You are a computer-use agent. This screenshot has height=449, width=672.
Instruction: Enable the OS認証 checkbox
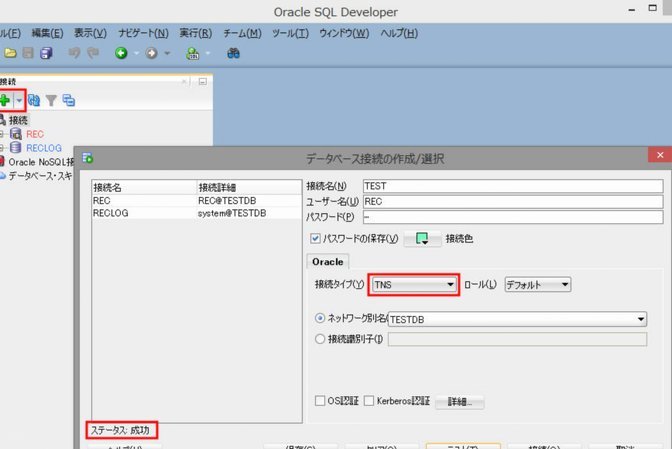tap(320, 401)
